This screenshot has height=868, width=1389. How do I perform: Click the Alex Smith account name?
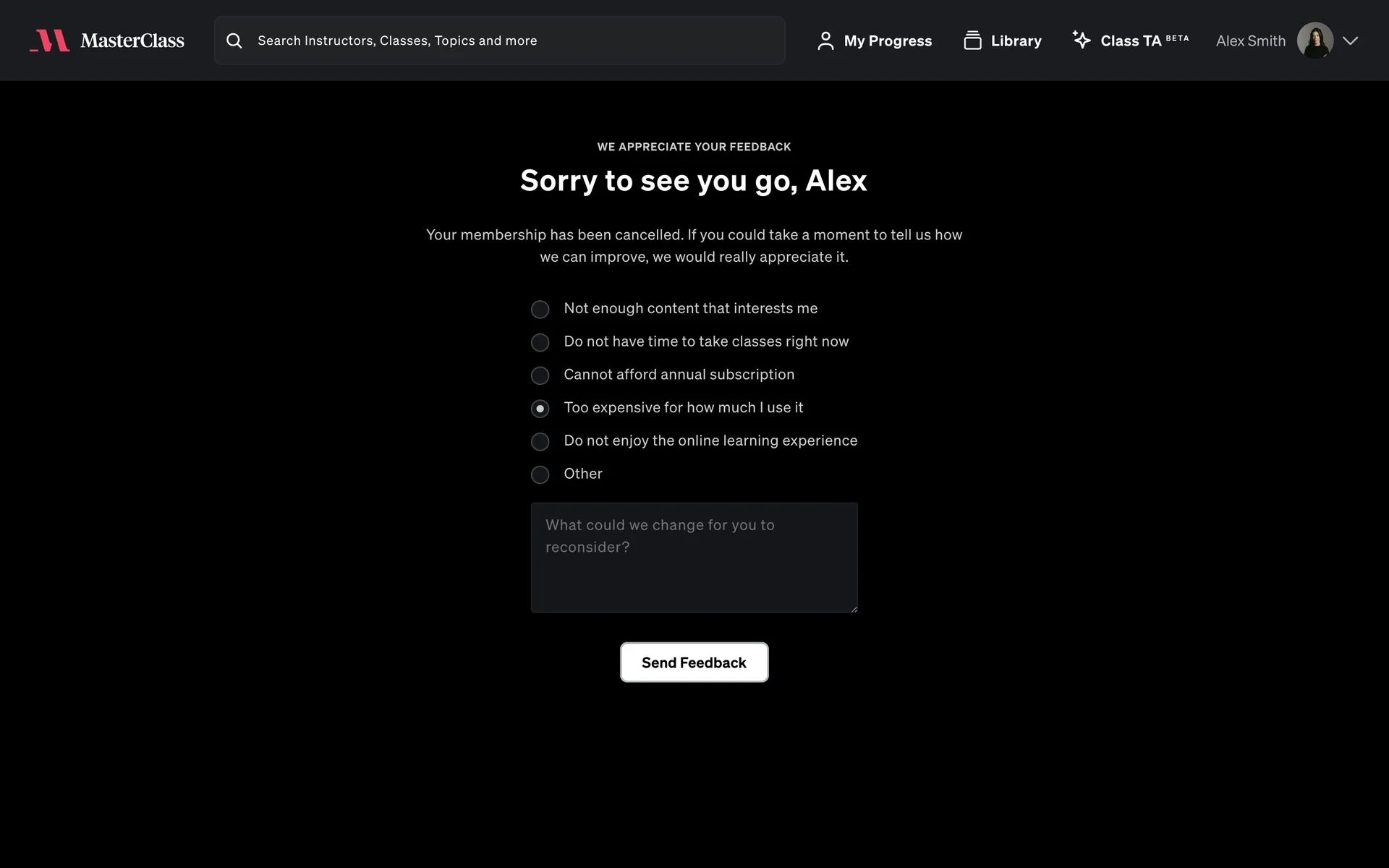click(1251, 41)
